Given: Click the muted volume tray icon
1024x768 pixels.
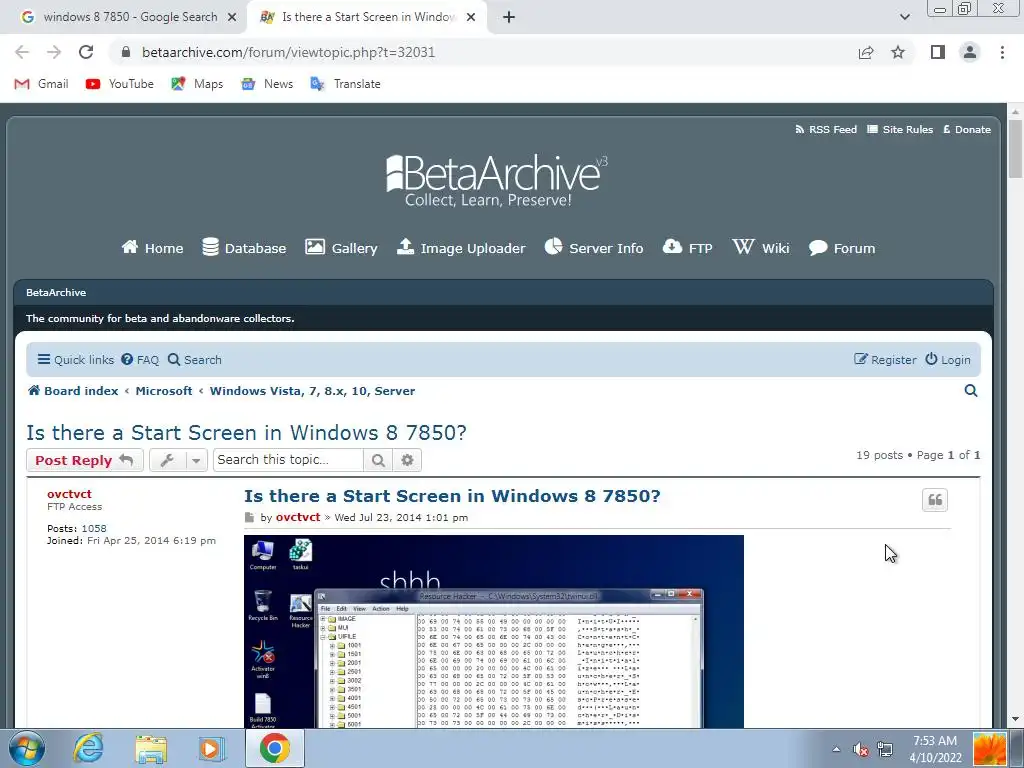Looking at the screenshot, I should click(861, 749).
